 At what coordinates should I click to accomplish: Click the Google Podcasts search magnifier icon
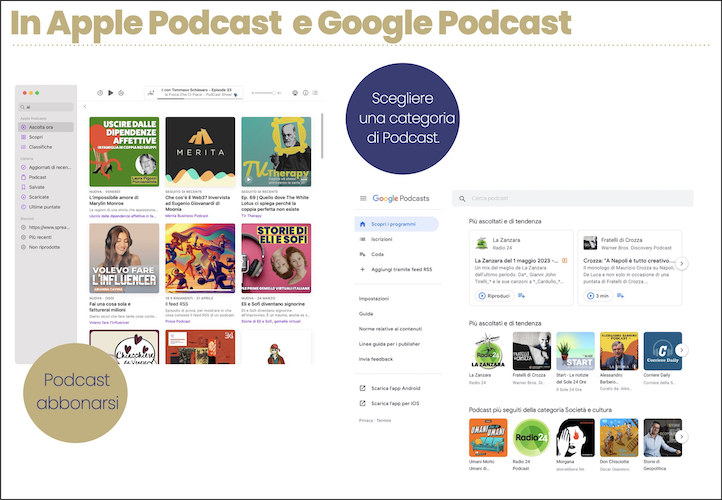coord(462,199)
